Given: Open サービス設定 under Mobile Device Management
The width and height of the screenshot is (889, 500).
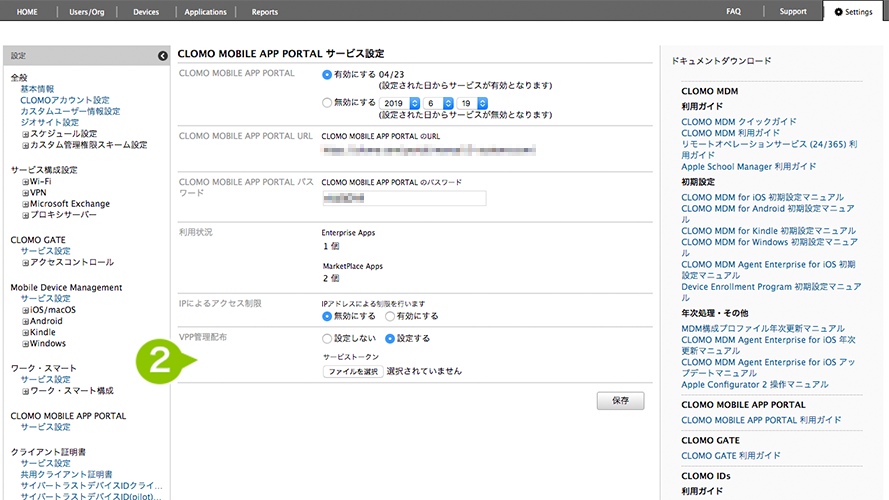Looking at the screenshot, I should click(x=45, y=298).
